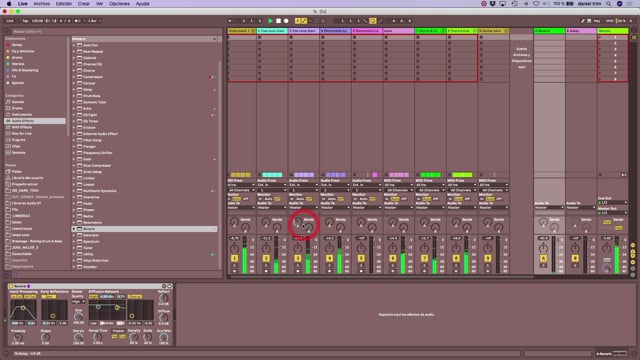This screenshot has width=640, height=360.
Task: Open the macOS Spotlight search icon
Action: (608, 4)
